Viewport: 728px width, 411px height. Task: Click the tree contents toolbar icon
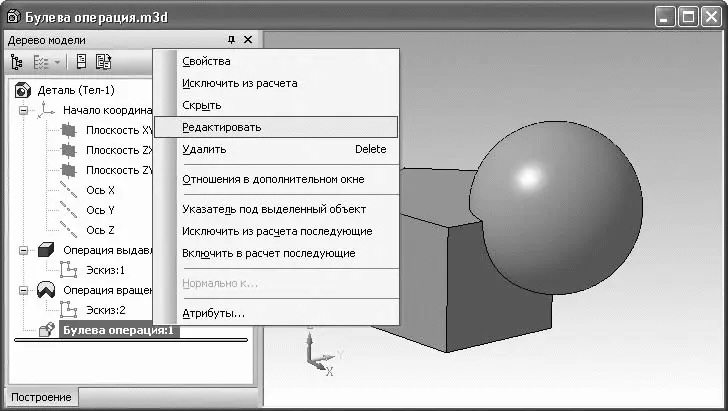coord(42,63)
